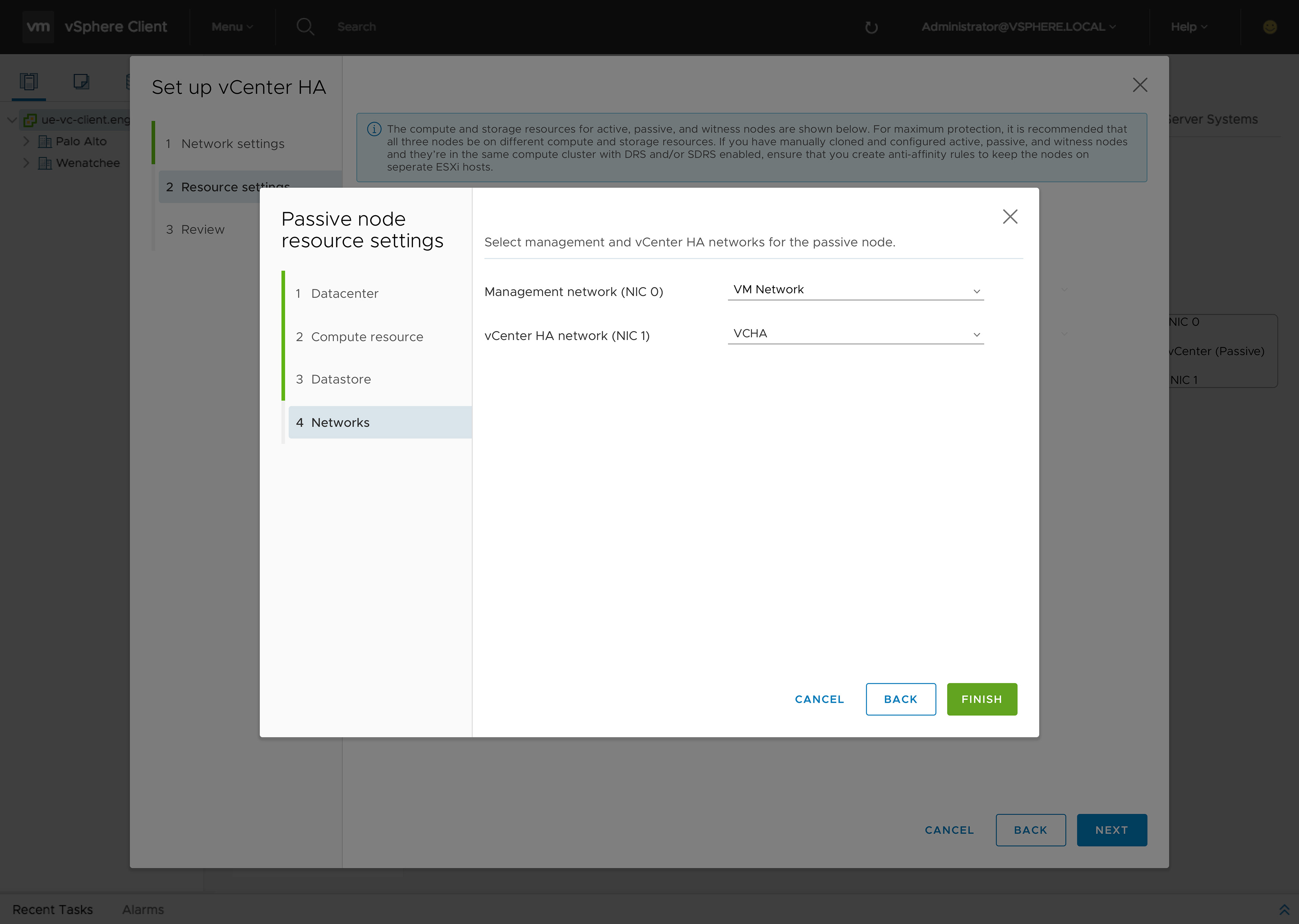
Task: Click the ue-vc-client vCenter server icon
Action: [x=30, y=120]
